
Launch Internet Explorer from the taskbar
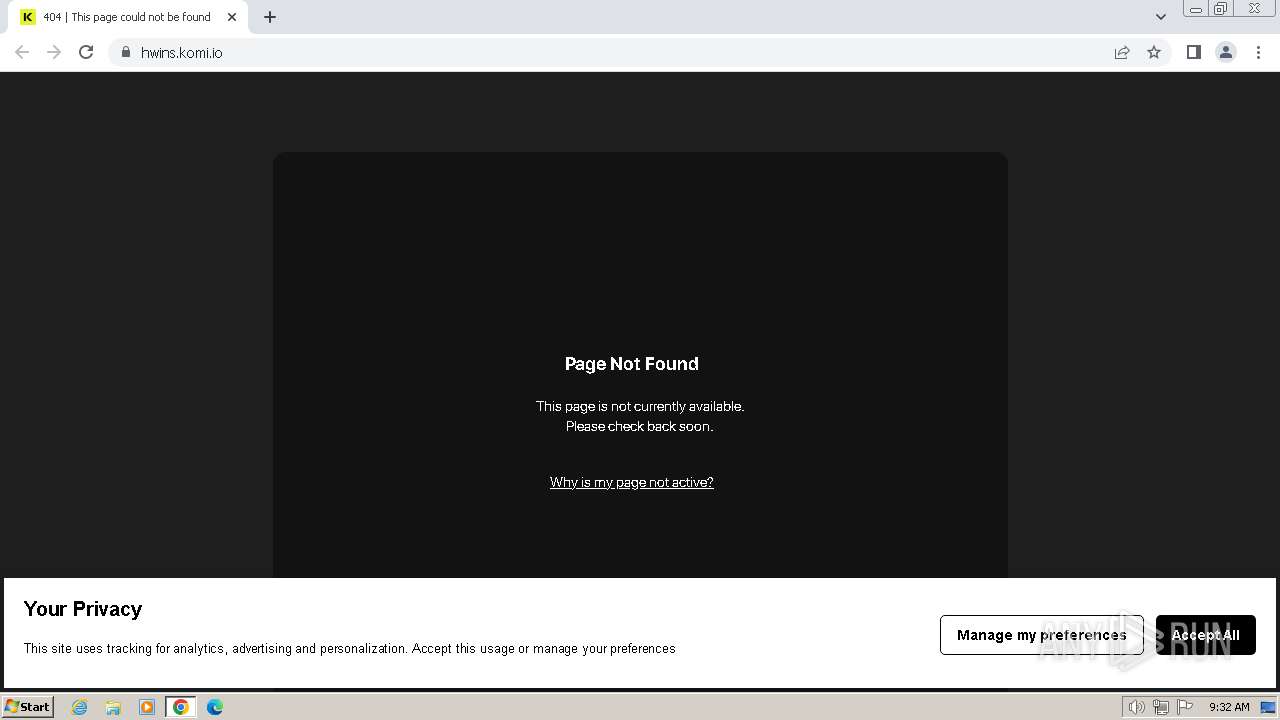click(80, 707)
